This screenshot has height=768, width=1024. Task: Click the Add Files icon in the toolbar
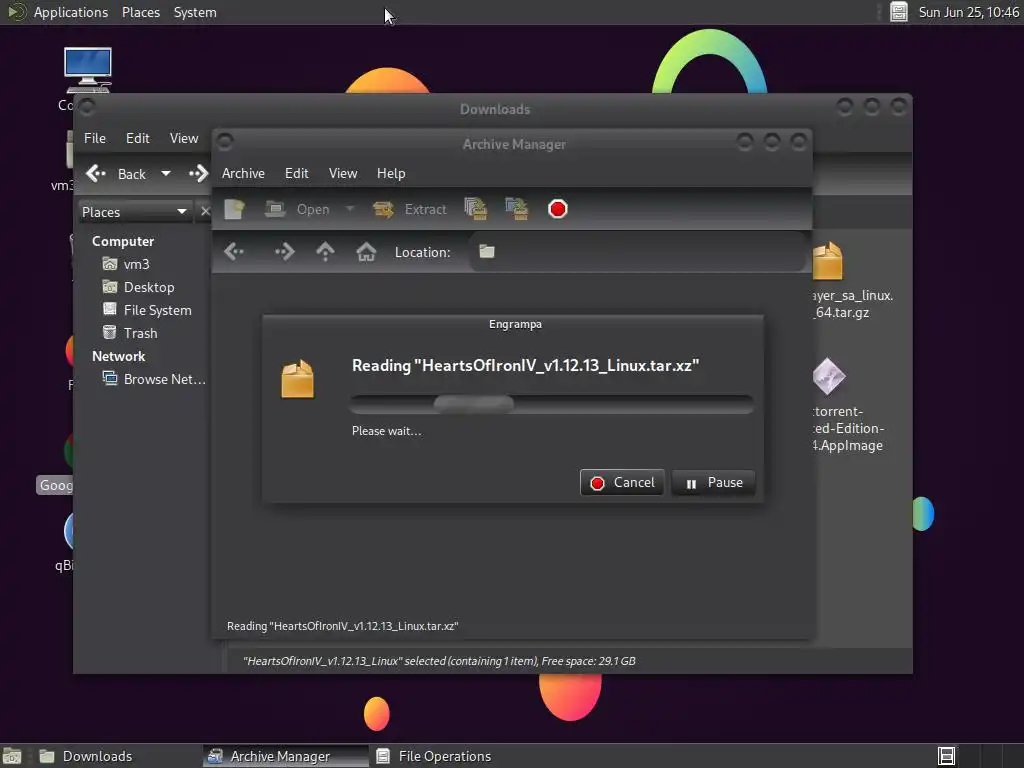pyautogui.click(x=475, y=209)
